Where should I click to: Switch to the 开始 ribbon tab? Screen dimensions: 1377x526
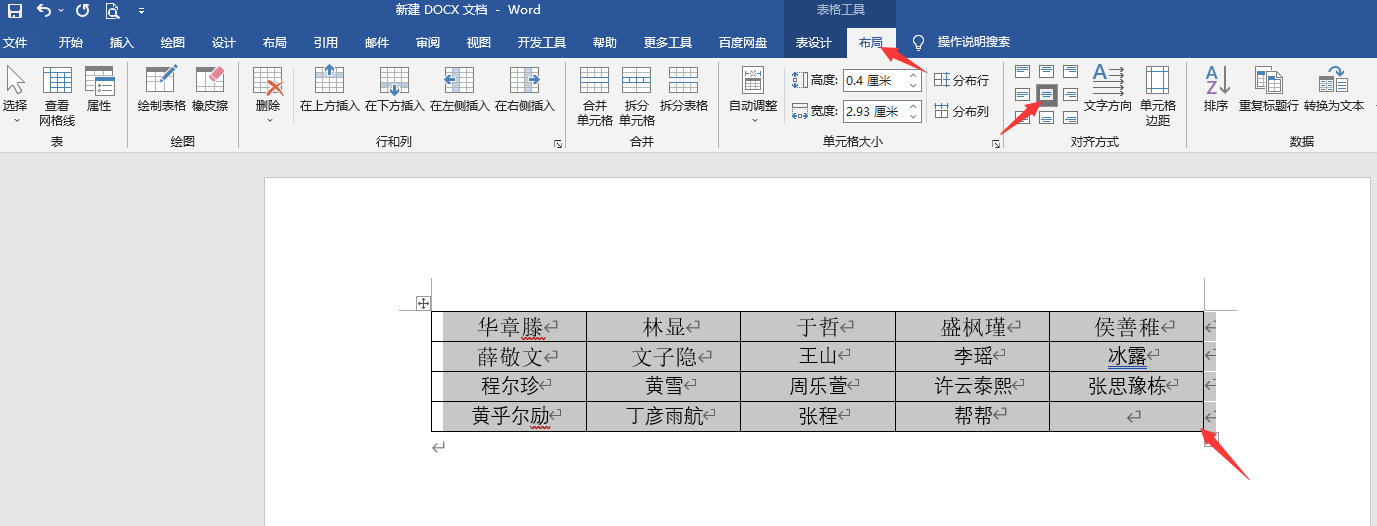pos(71,42)
